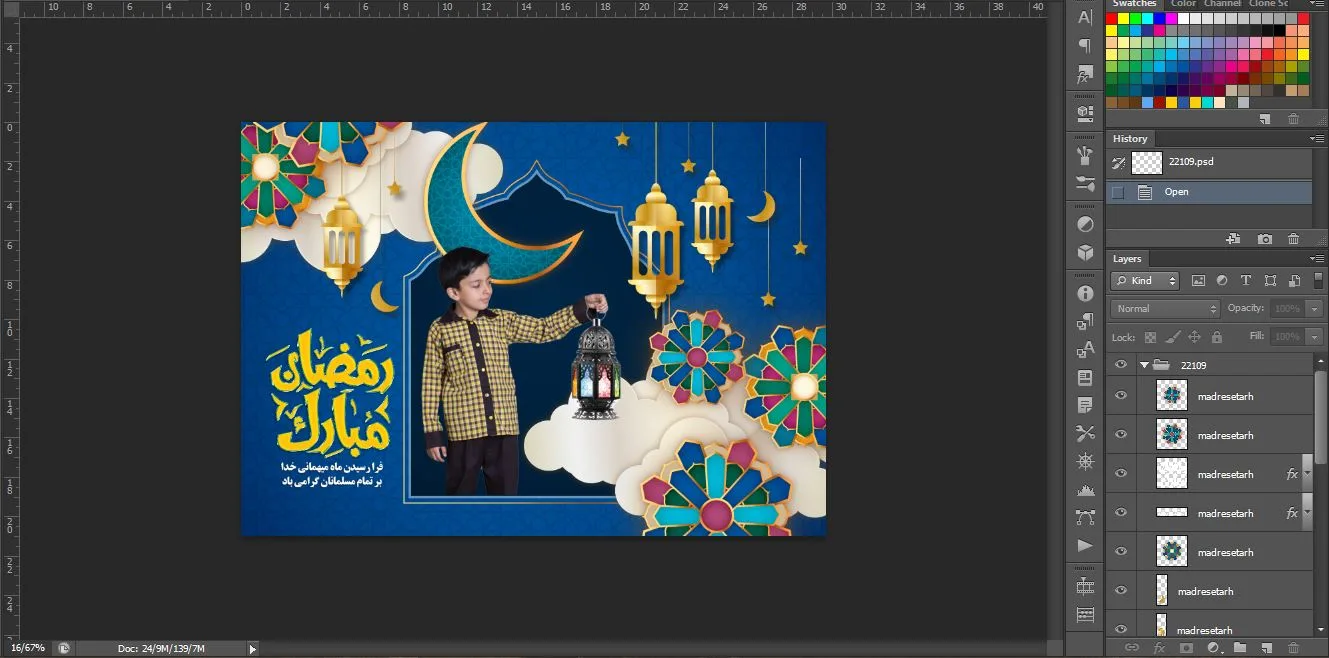Select the 22109.psd history snapshot
The height and width of the screenshot is (658, 1329).
pos(1209,162)
